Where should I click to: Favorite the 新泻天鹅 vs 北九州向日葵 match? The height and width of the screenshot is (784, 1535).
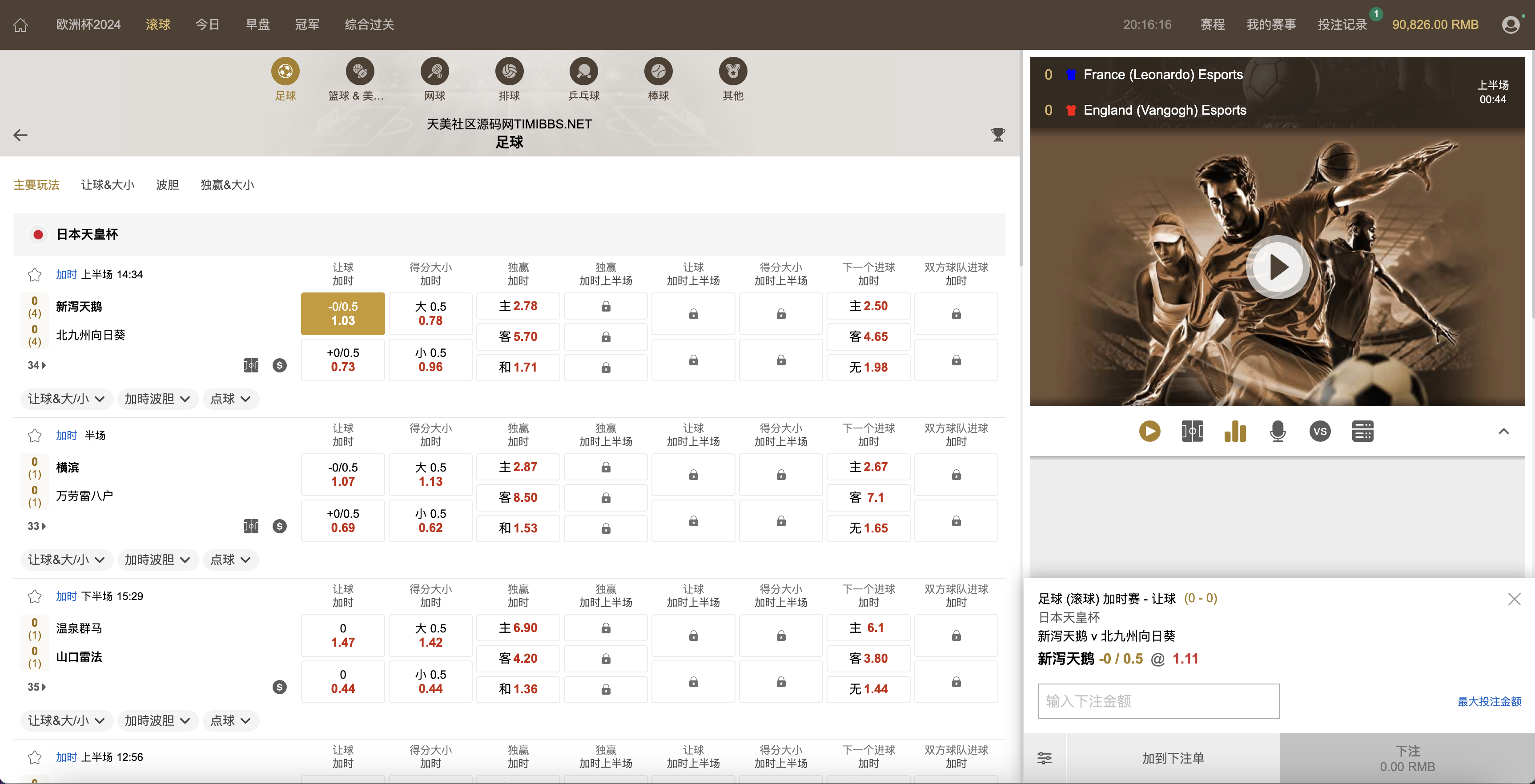click(34, 275)
